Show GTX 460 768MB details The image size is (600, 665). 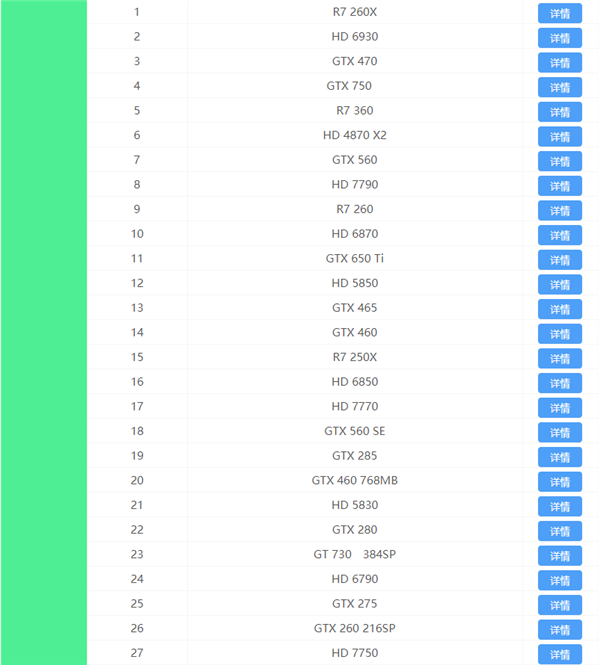click(x=560, y=482)
